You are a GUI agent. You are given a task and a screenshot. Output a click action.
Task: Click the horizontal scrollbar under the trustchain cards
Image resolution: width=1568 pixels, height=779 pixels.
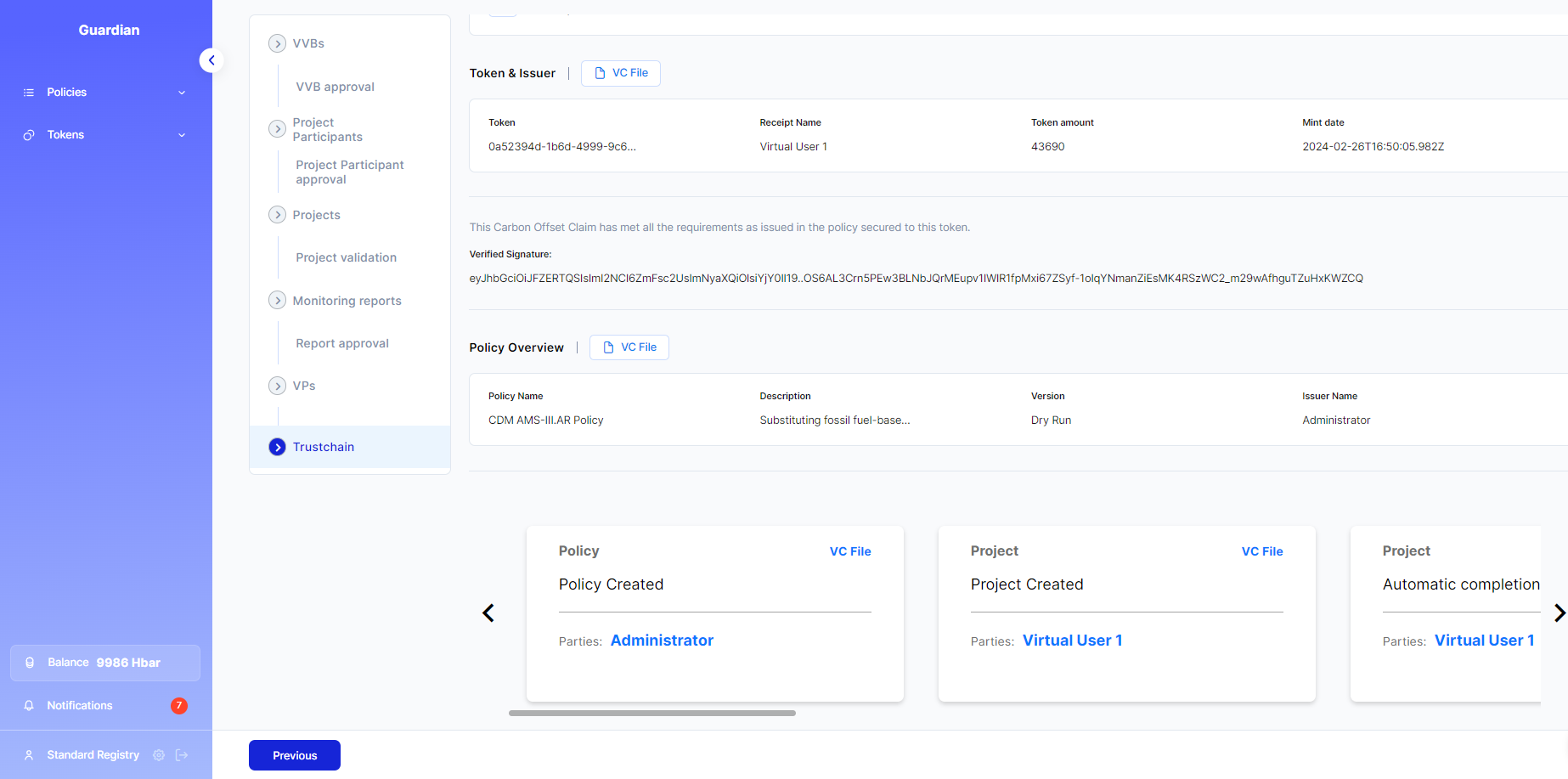pyautogui.click(x=651, y=714)
